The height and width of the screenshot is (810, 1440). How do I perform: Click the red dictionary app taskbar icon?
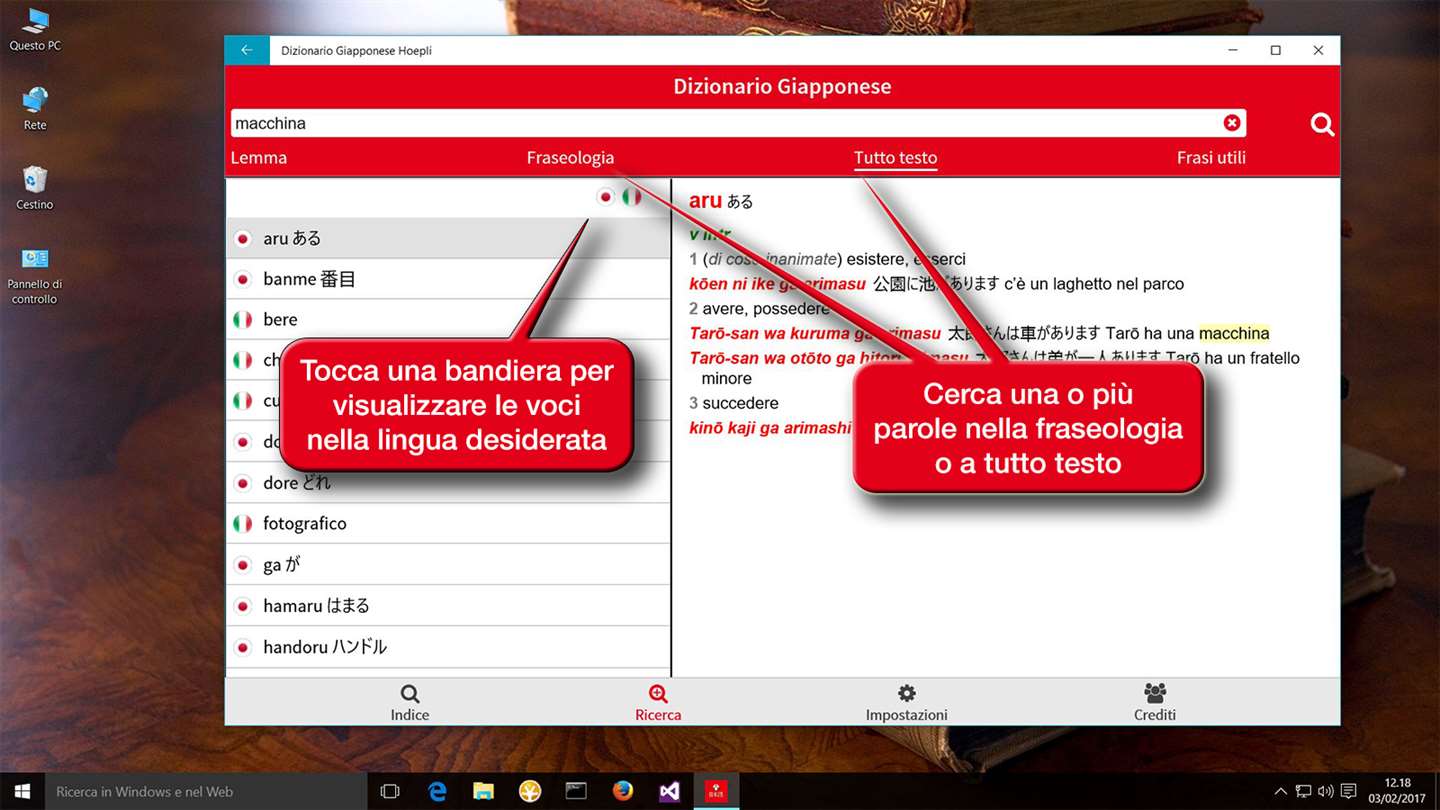coord(716,791)
